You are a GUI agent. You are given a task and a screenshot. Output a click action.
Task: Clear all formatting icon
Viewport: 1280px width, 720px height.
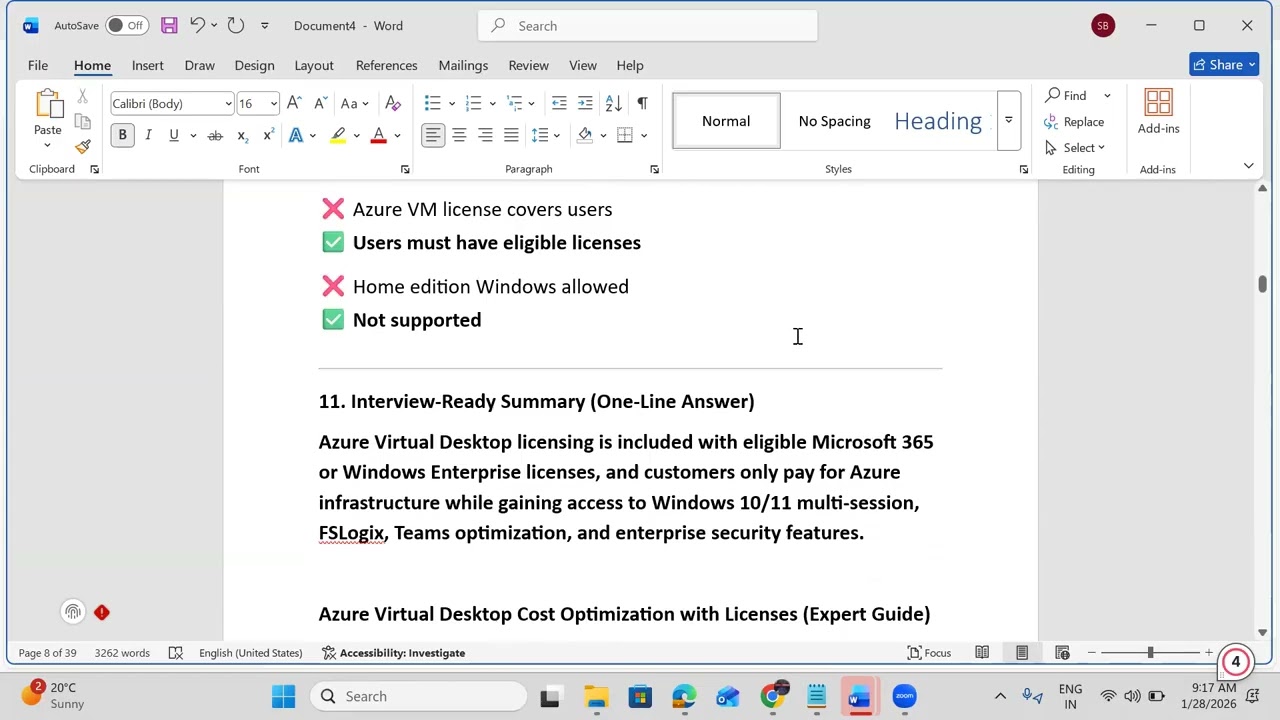(x=393, y=103)
